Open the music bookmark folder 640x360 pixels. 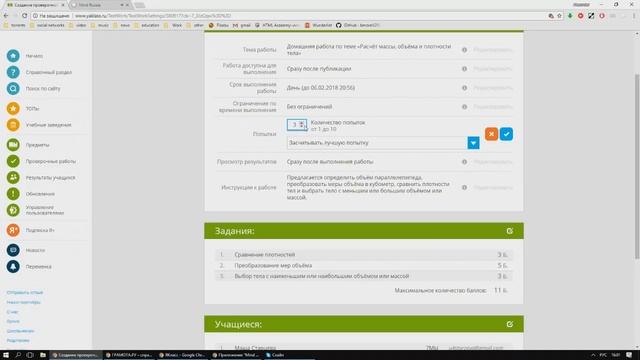click(x=99, y=25)
